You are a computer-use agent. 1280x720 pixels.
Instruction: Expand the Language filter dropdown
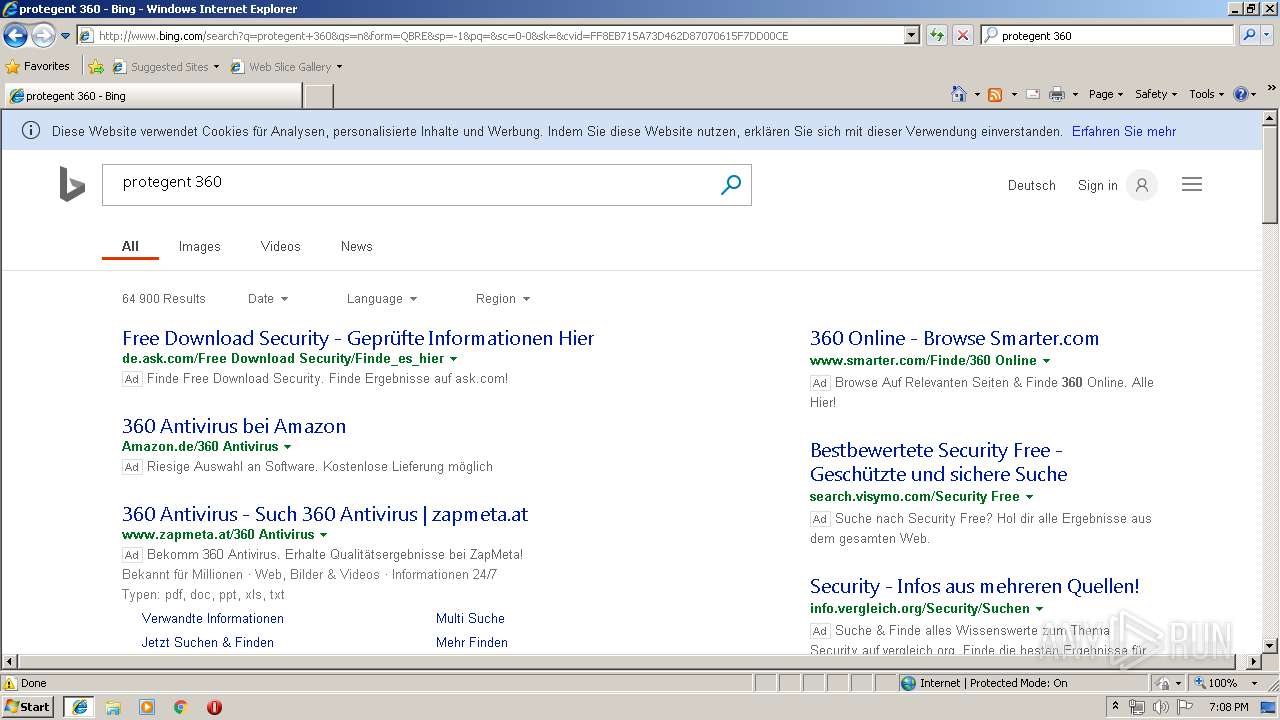382,299
